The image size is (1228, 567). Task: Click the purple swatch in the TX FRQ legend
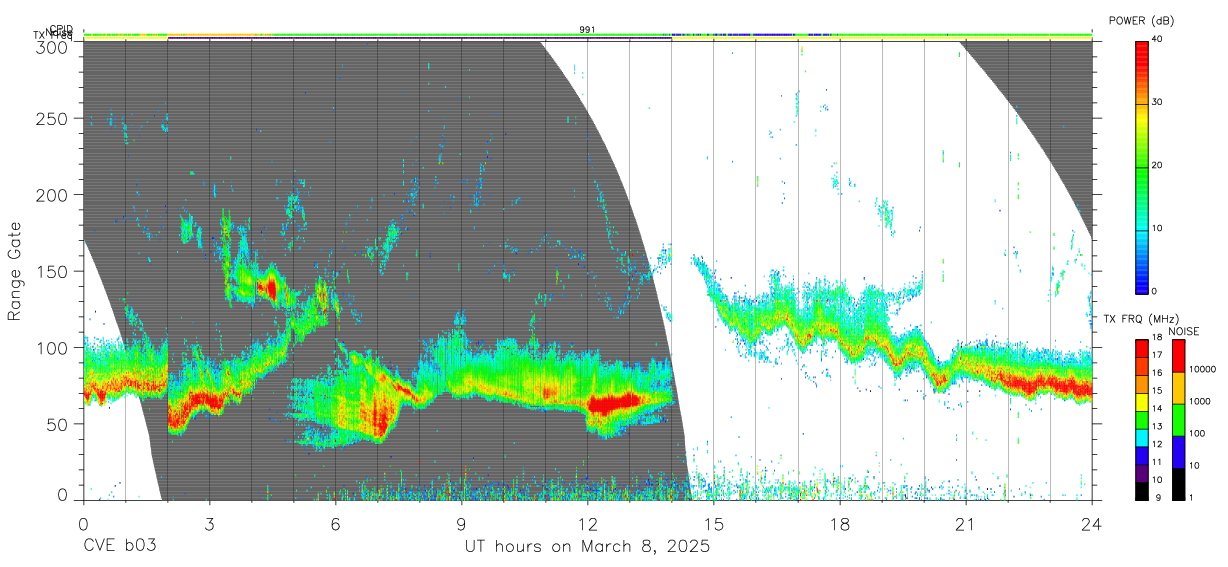(x=1142, y=473)
